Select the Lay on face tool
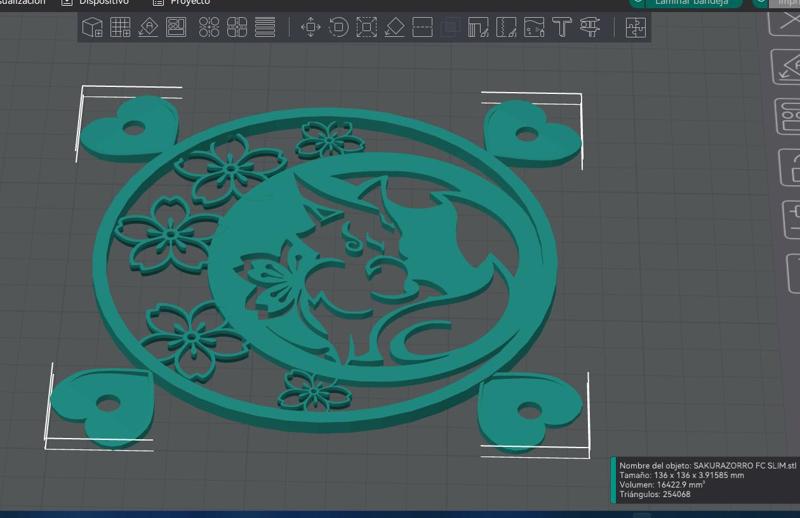Screen dimensions: 800x518 395,28
